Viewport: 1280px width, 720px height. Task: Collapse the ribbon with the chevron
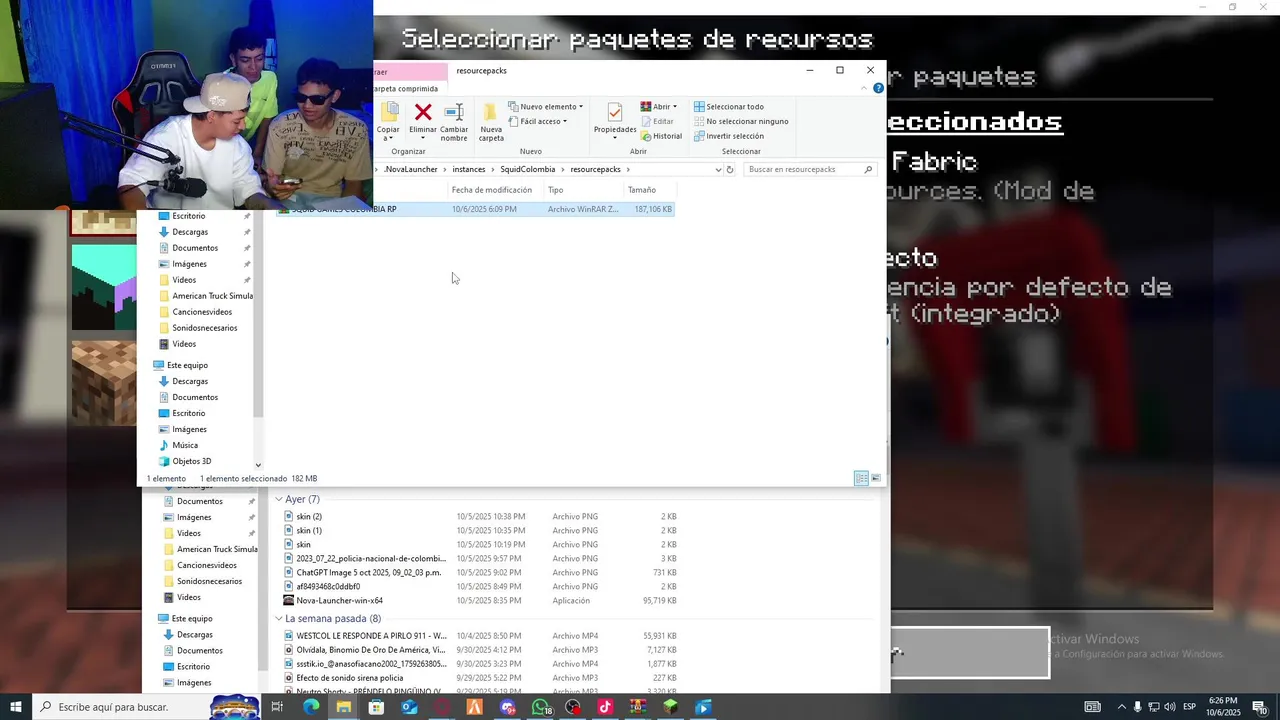click(864, 88)
